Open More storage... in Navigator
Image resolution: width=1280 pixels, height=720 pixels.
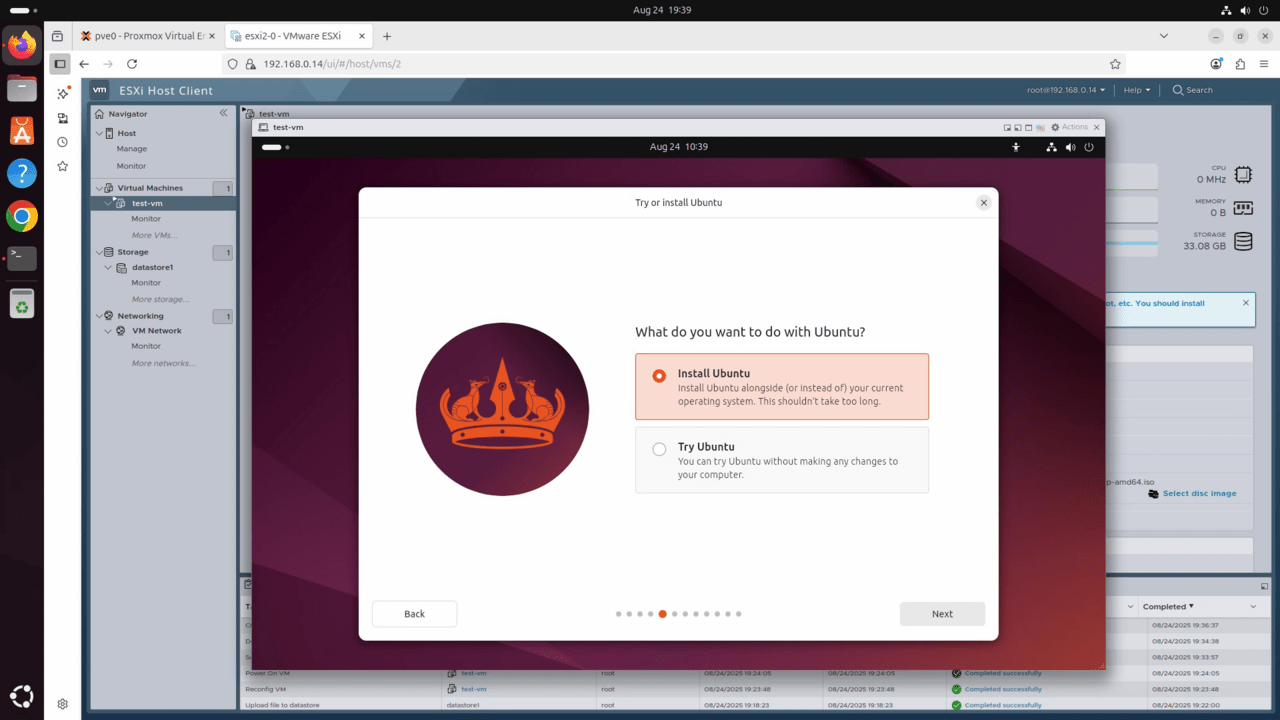(160, 299)
